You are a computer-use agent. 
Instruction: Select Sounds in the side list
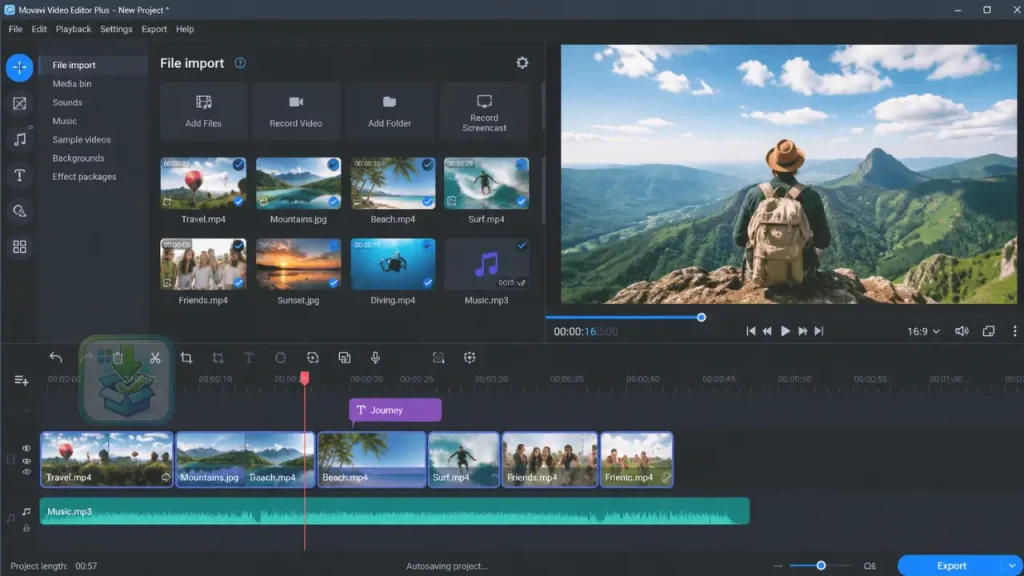click(67, 103)
